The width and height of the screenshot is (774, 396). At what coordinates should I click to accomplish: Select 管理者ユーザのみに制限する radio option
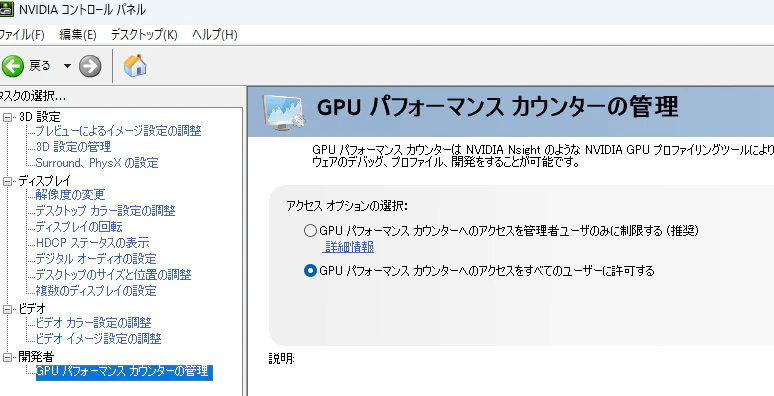point(310,231)
